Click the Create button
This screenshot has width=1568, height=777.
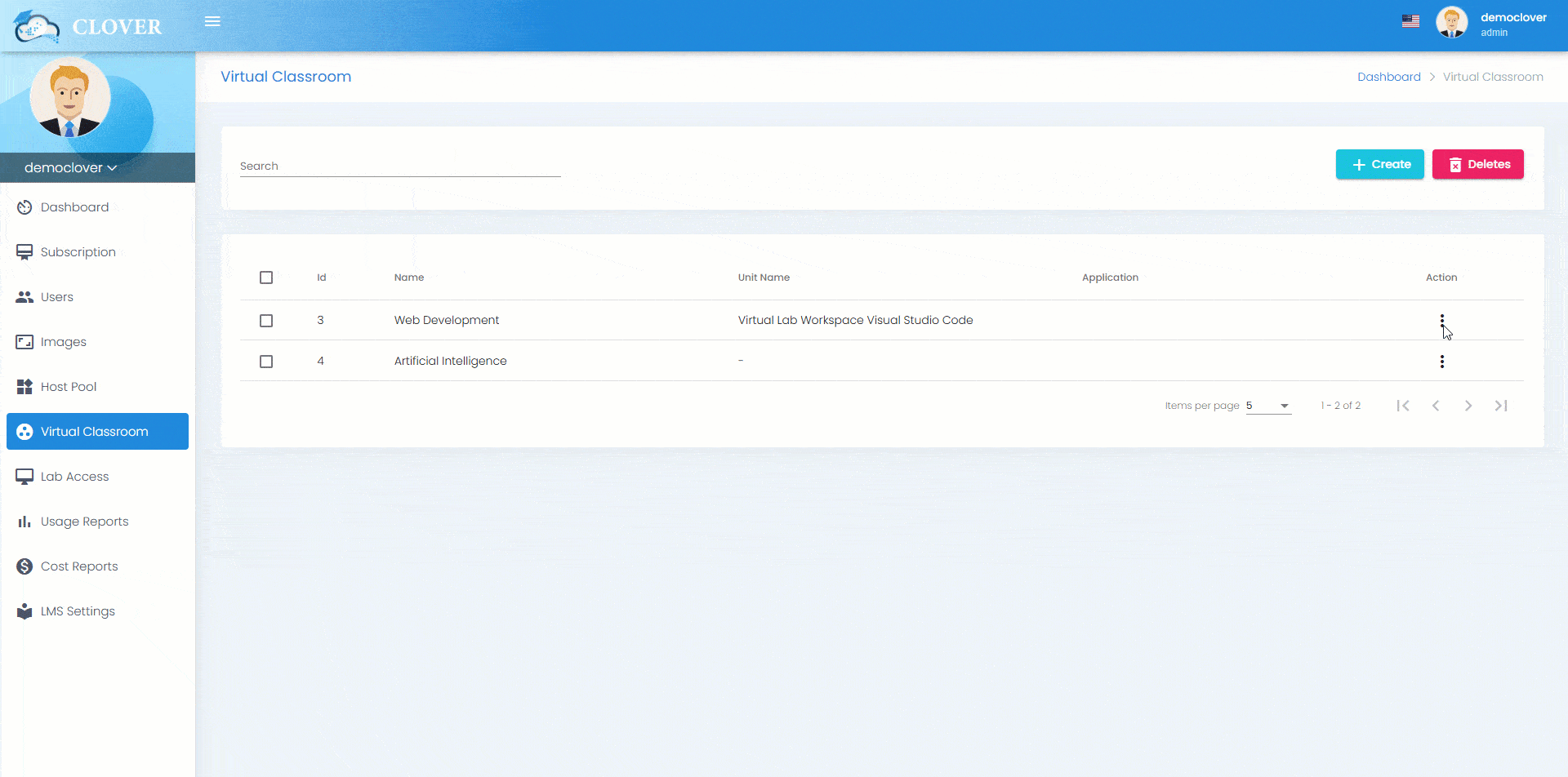pos(1379,164)
